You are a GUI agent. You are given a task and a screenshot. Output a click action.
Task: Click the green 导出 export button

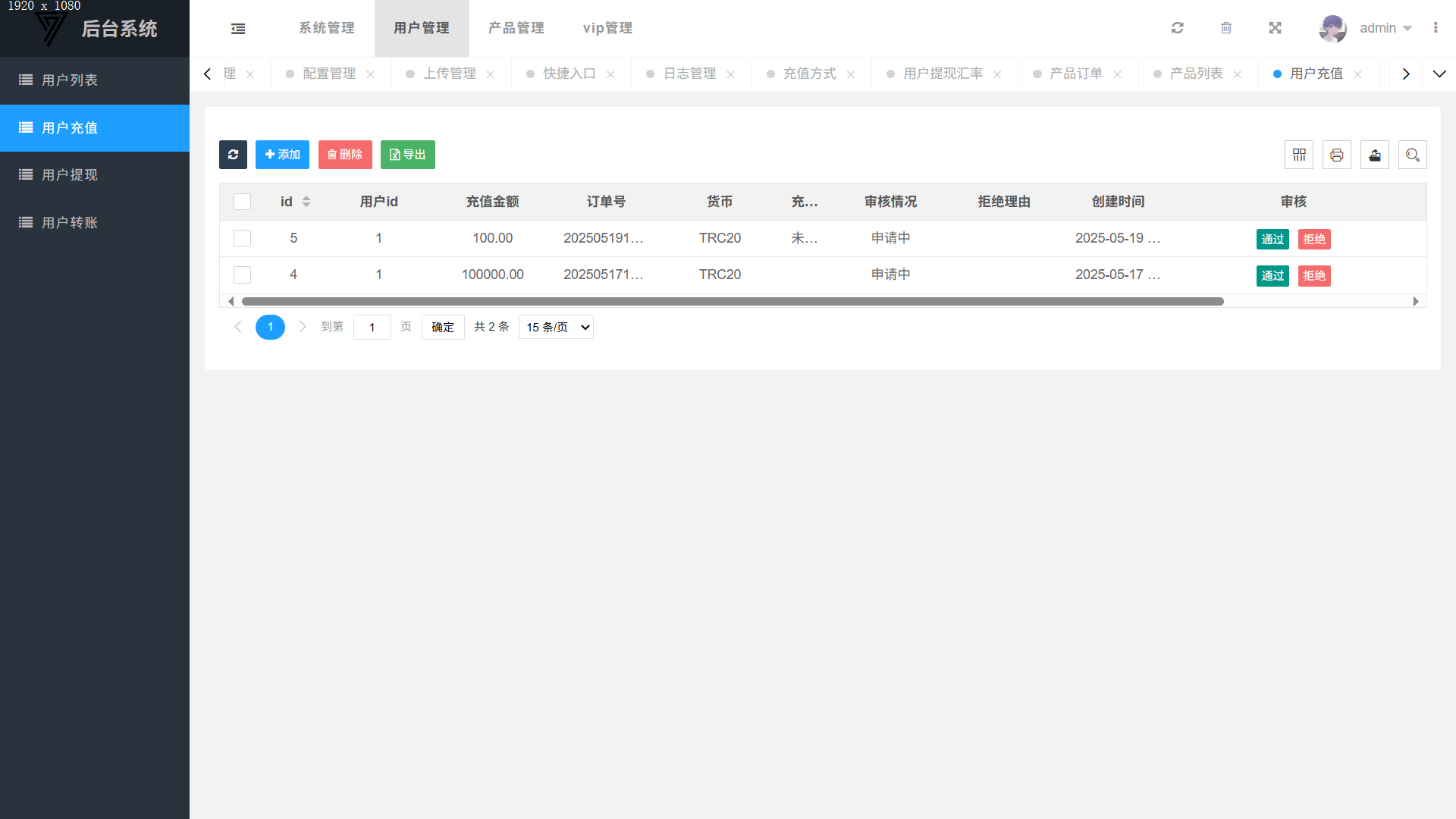coord(407,155)
